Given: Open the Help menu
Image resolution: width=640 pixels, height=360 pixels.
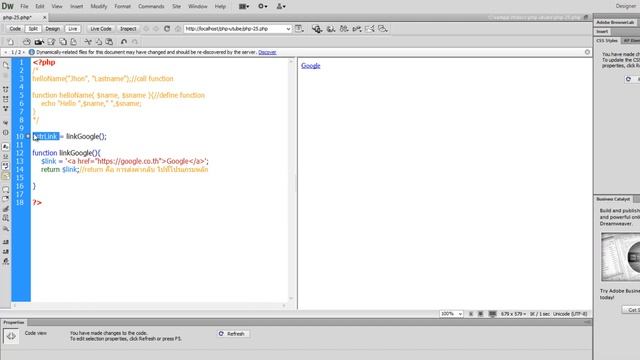Looking at the screenshot, I should (x=220, y=7).
